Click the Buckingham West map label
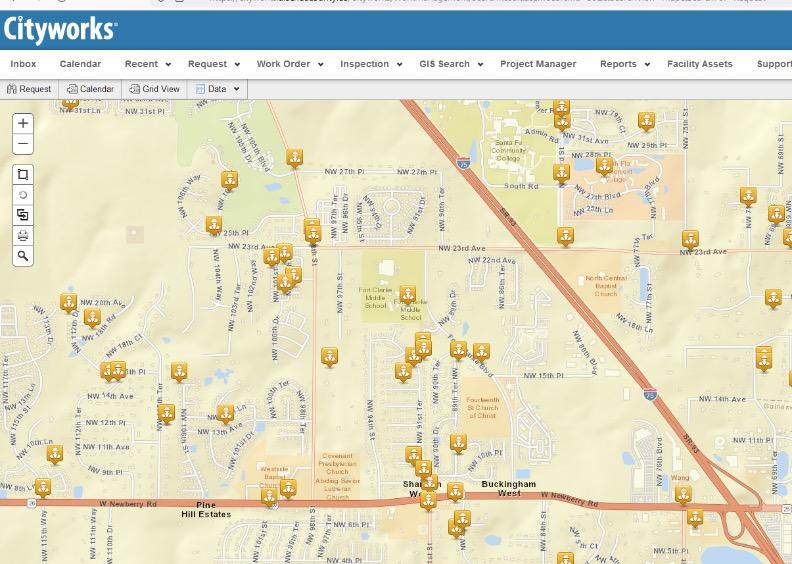 [509, 488]
